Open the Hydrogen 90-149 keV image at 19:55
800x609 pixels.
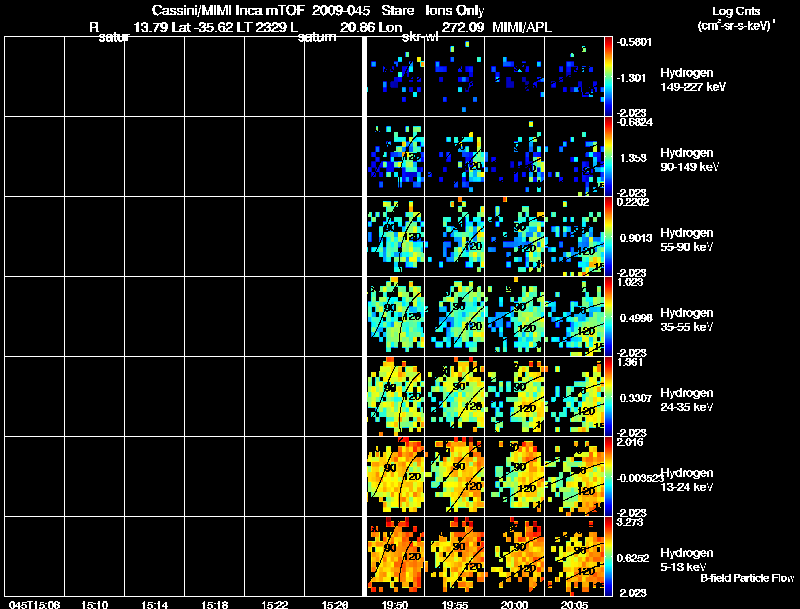[x=455, y=157]
